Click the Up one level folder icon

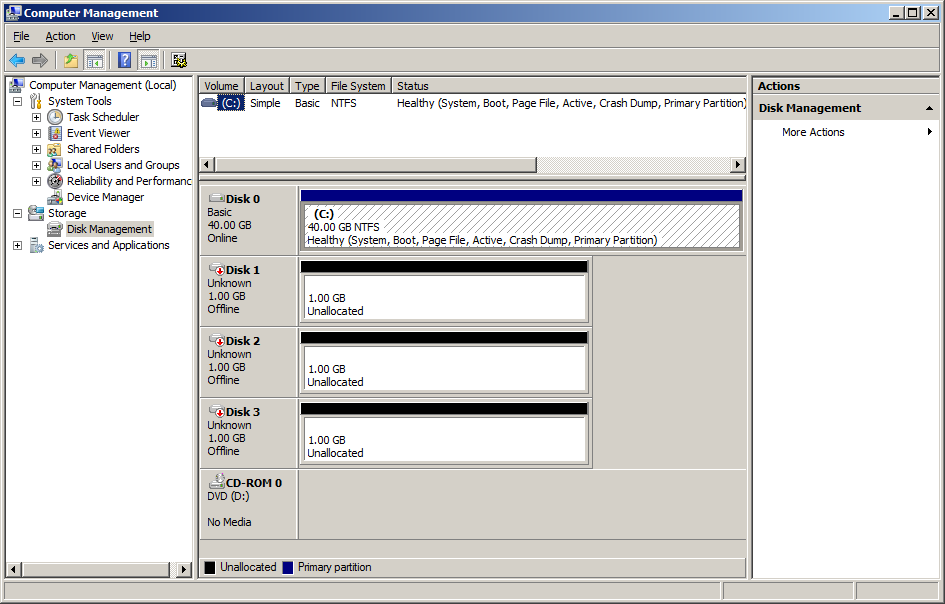tap(71, 60)
